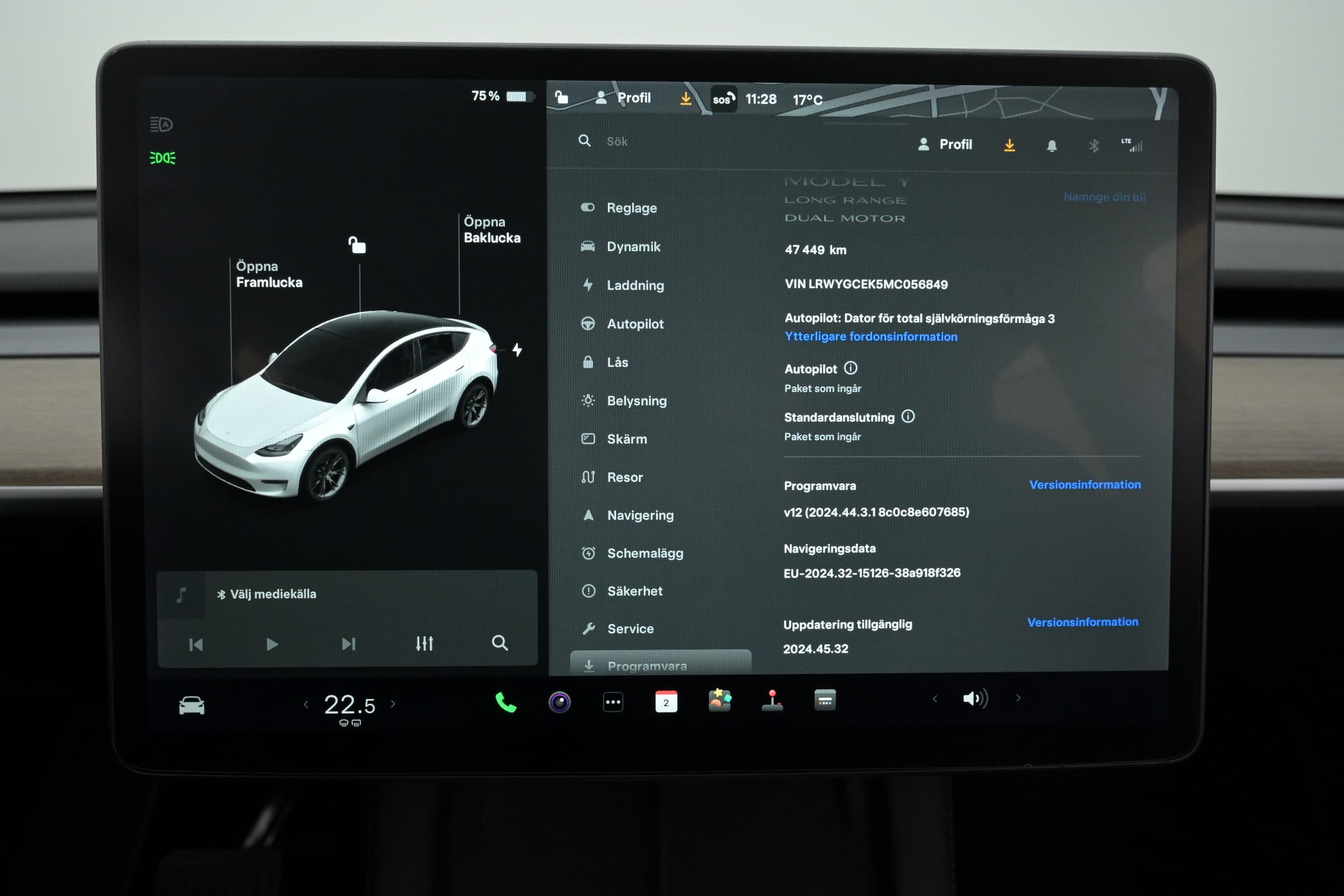
Task: Open the calendar app icon
Action: pyautogui.click(x=666, y=701)
